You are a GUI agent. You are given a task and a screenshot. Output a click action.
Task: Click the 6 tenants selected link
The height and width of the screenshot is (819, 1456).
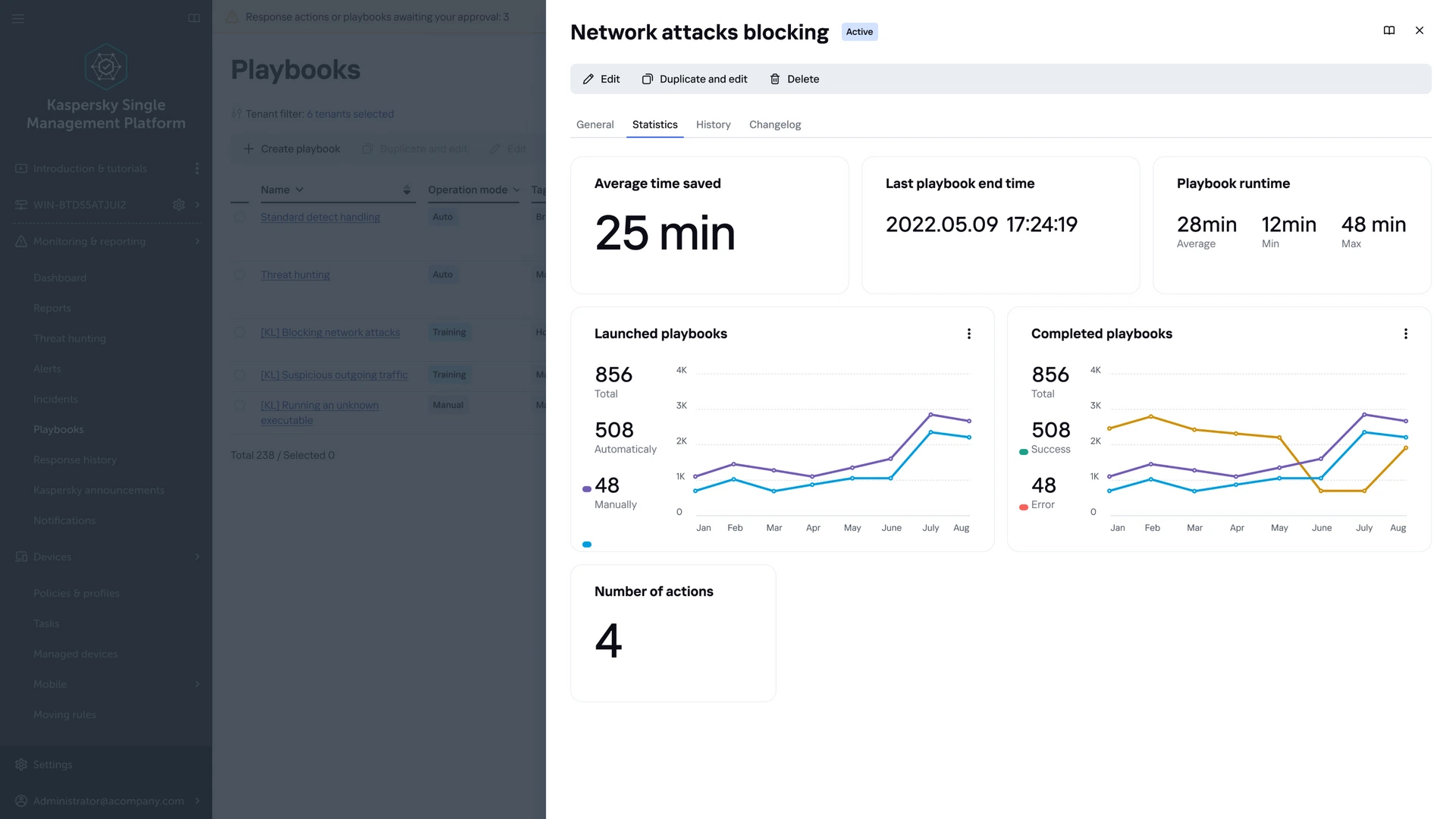pos(350,114)
